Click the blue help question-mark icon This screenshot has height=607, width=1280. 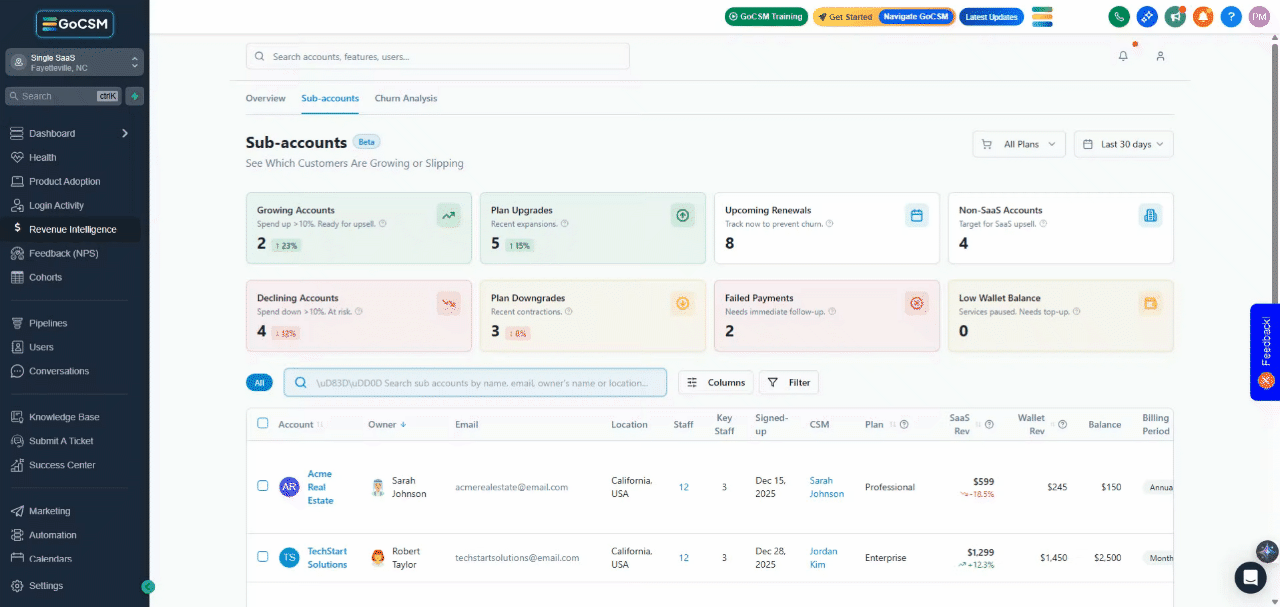coord(1231,17)
